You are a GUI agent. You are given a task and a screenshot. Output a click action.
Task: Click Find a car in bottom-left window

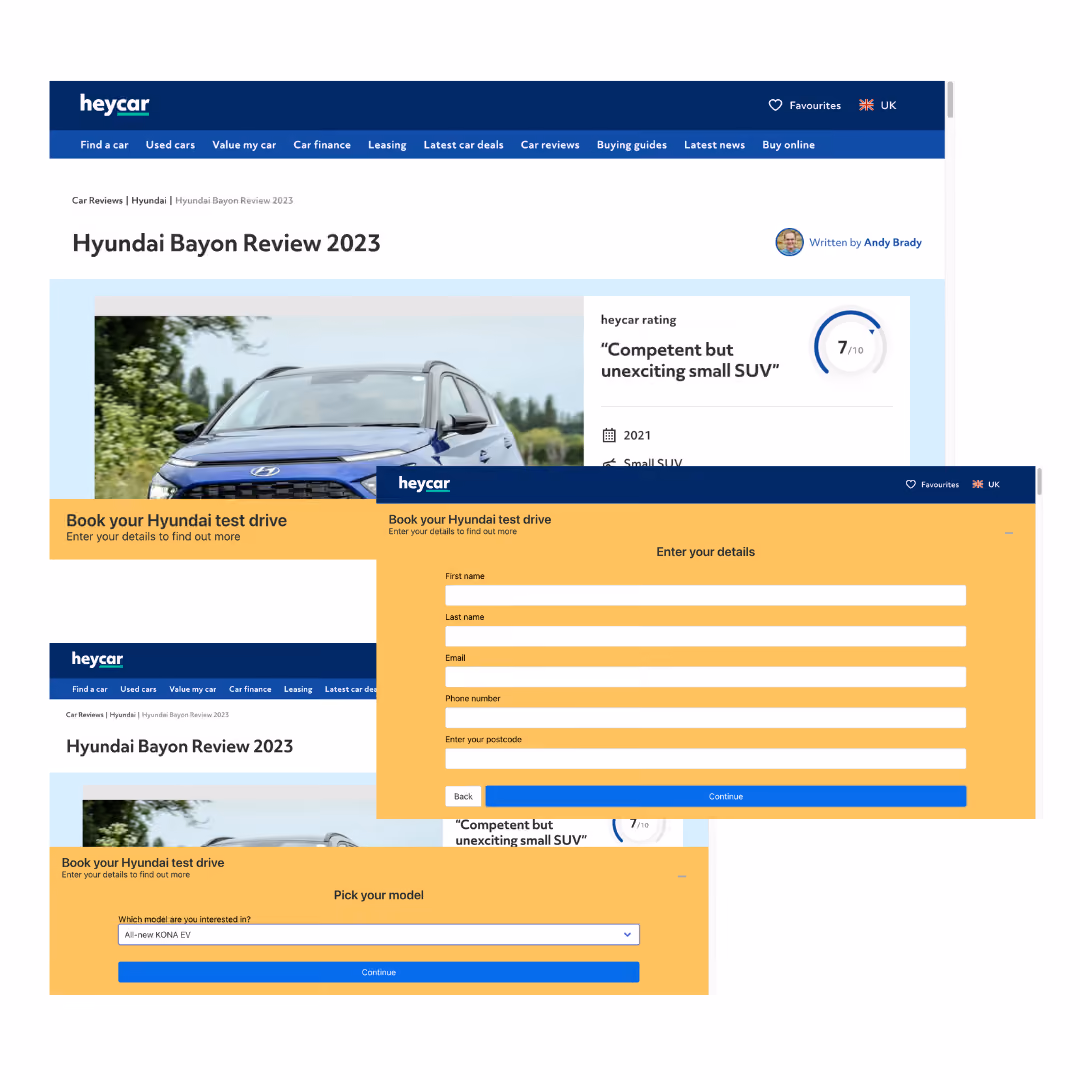[x=90, y=689]
